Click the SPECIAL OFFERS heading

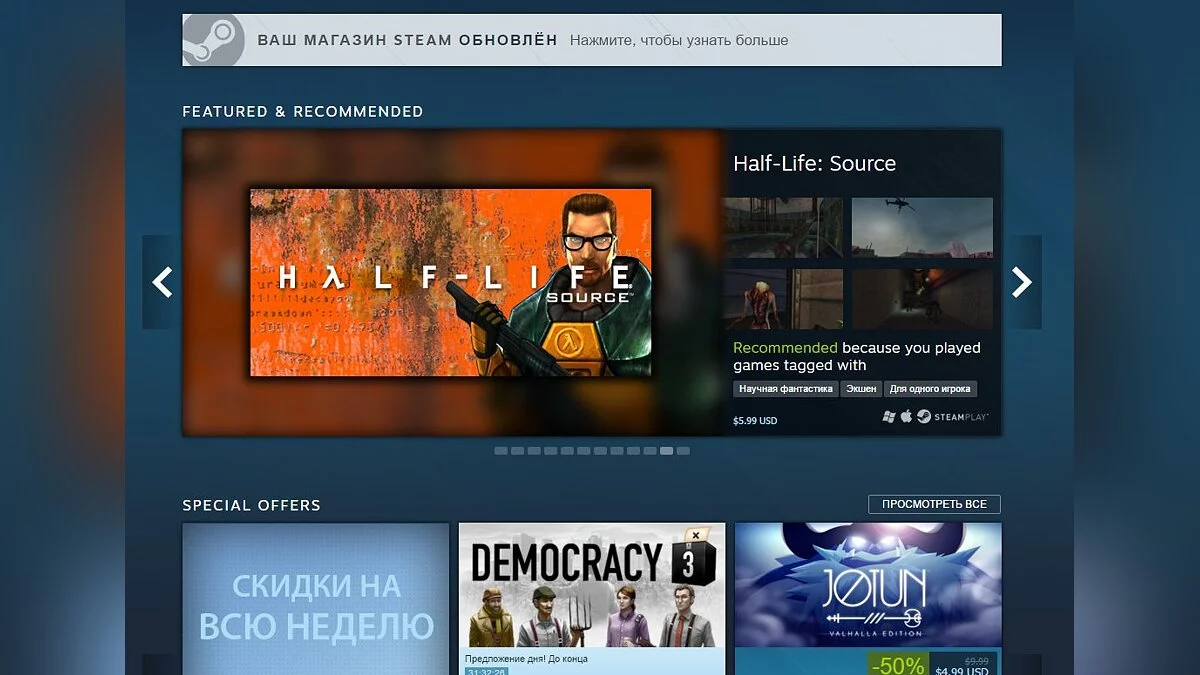(x=251, y=505)
